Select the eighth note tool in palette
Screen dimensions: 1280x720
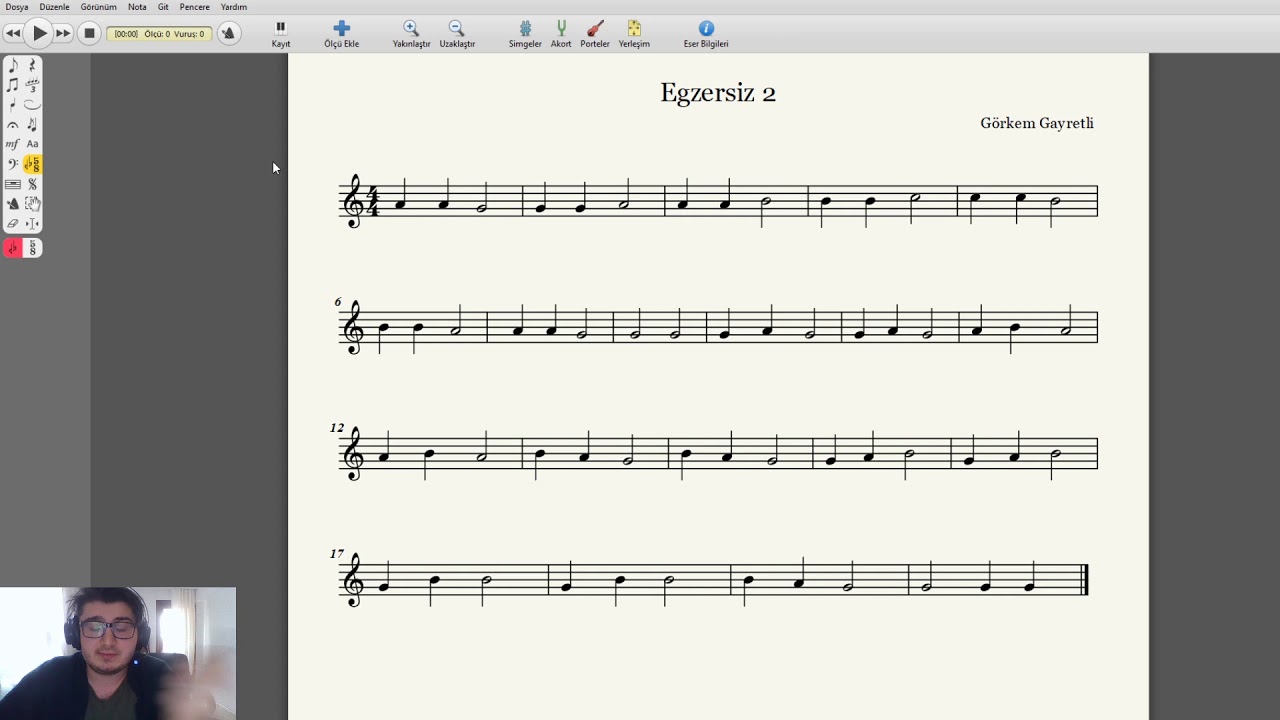pyautogui.click(x=13, y=65)
